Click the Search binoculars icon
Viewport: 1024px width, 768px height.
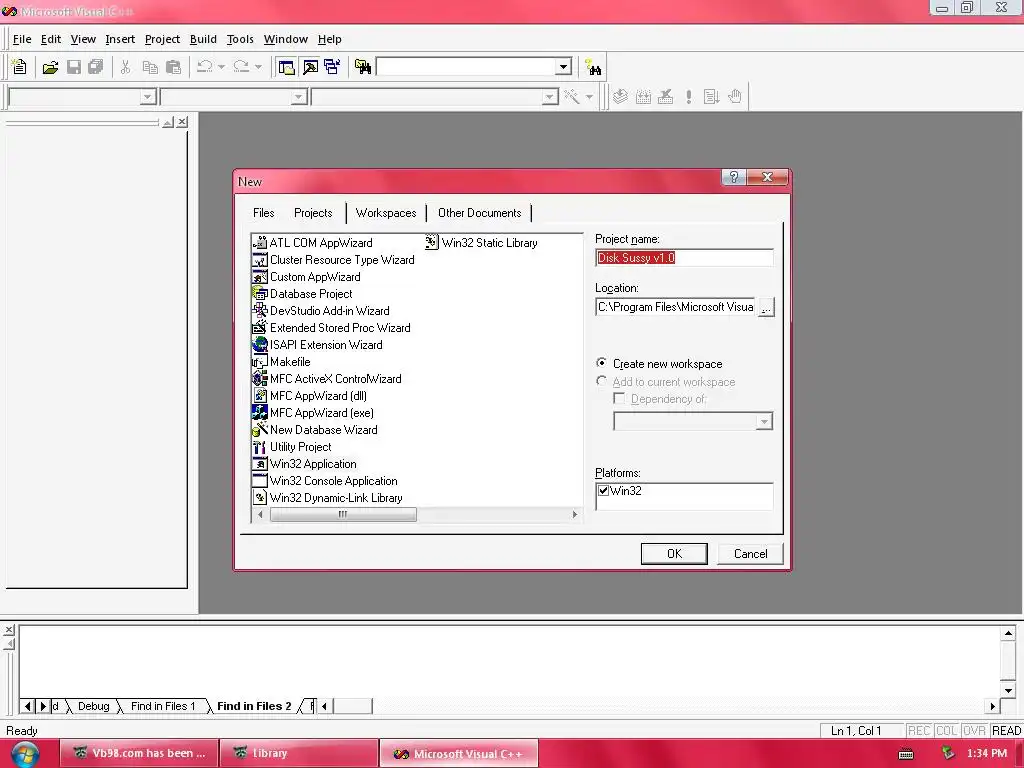click(593, 67)
